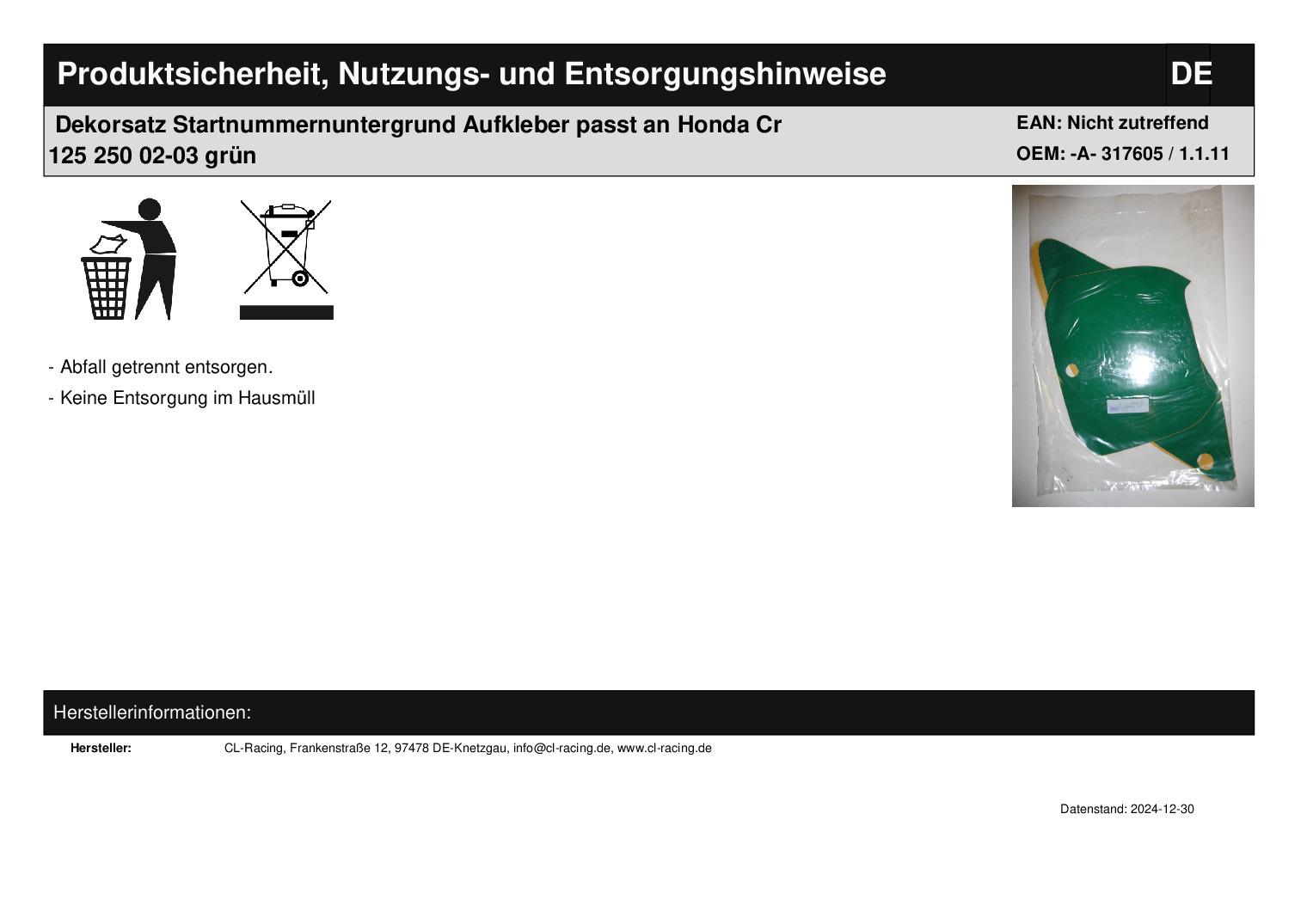Click the crossed-out wheelie bin icon

pos(285,247)
